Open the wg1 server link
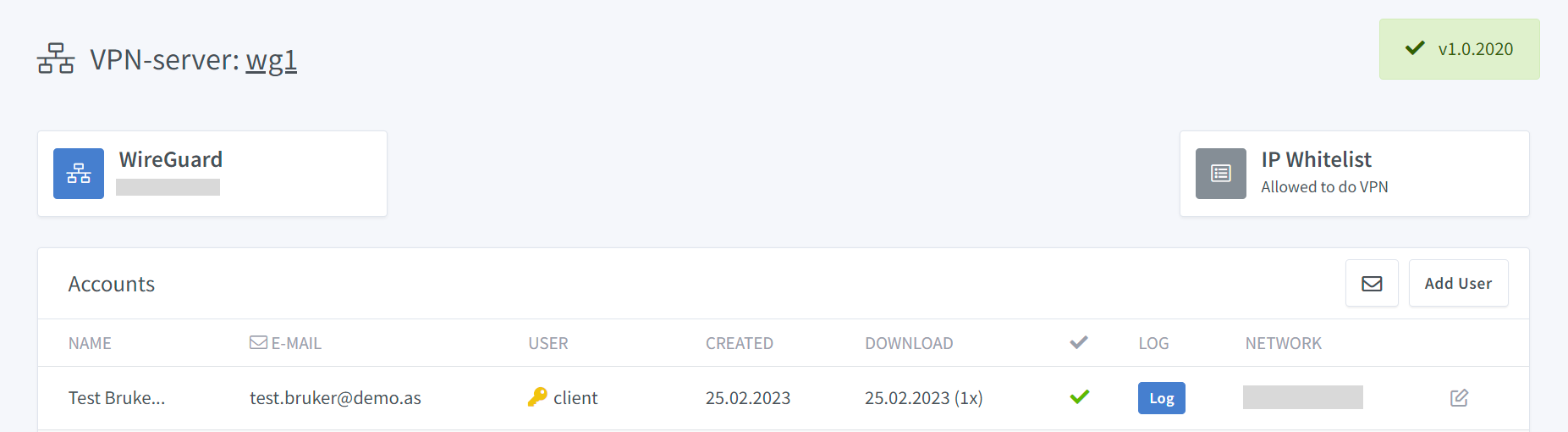 (271, 60)
